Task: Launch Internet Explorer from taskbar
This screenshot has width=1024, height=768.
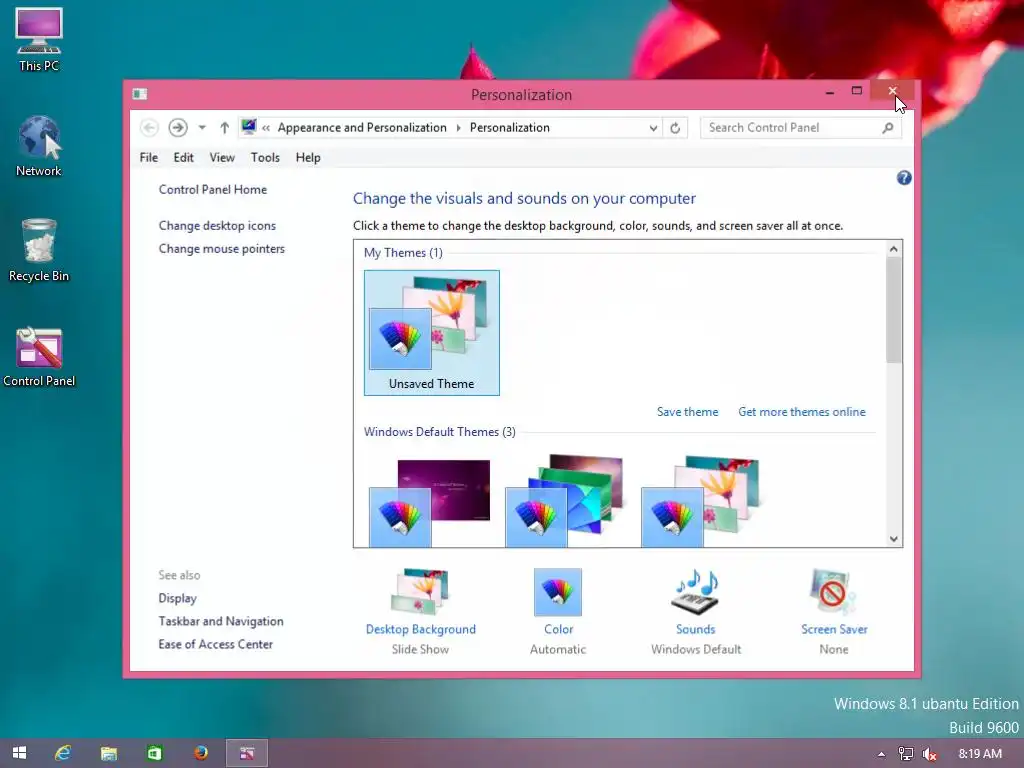Action: pos(63,753)
